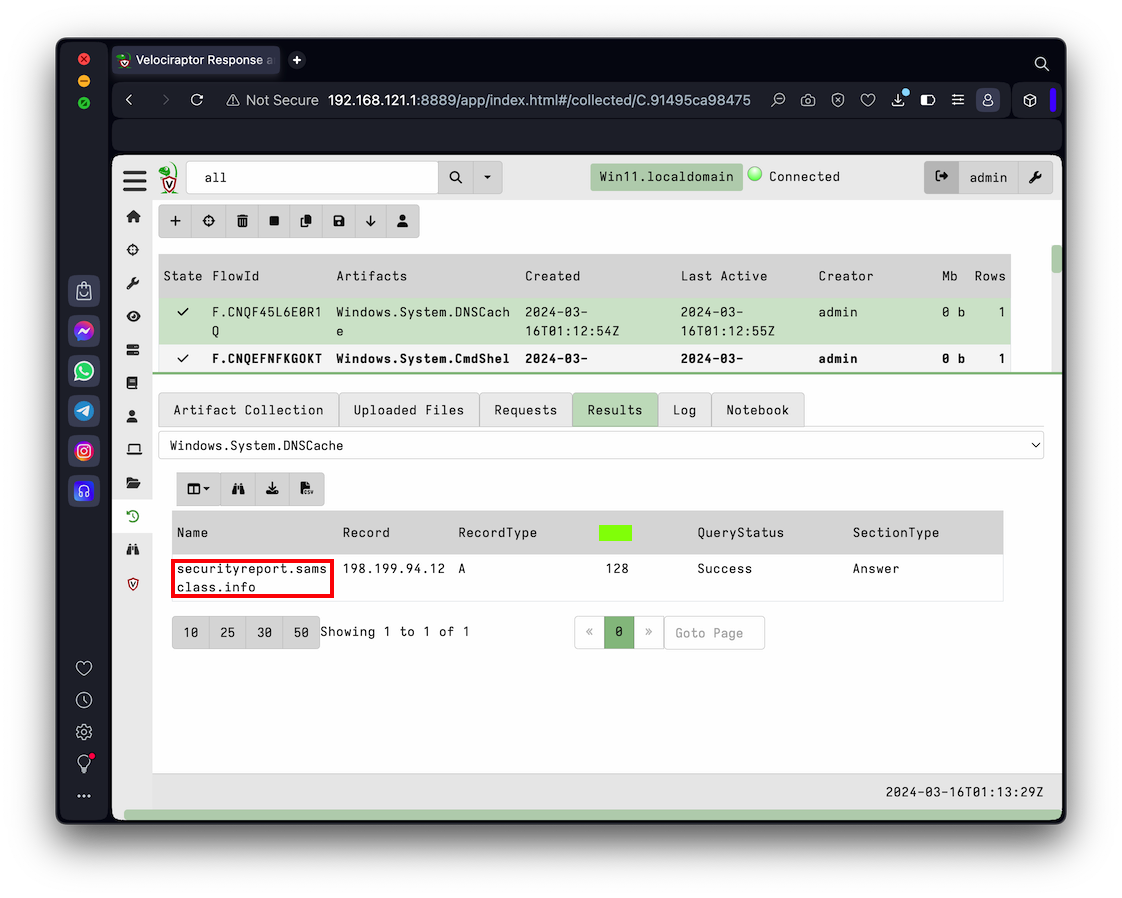The width and height of the screenshot is (1122, 898).
Task: Switch to Log tab
Action: 684,410
